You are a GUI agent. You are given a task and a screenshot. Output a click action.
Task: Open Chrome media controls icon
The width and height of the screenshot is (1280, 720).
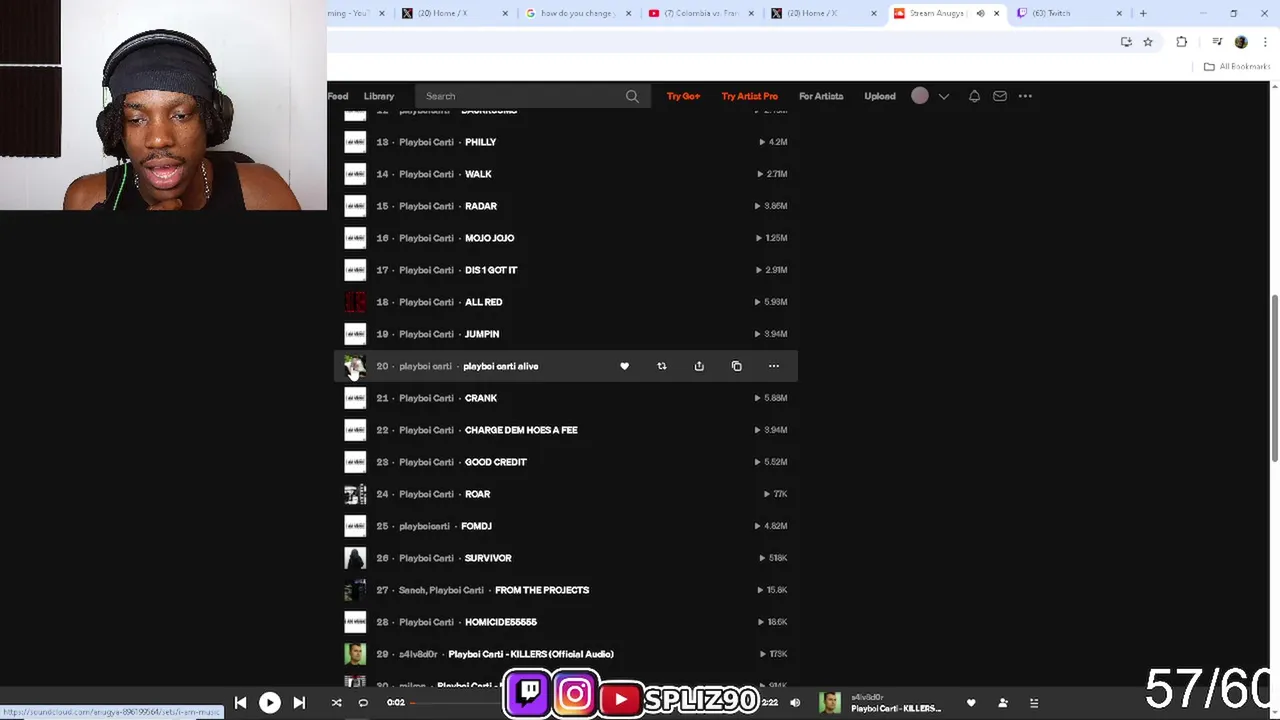point(1217,42)
